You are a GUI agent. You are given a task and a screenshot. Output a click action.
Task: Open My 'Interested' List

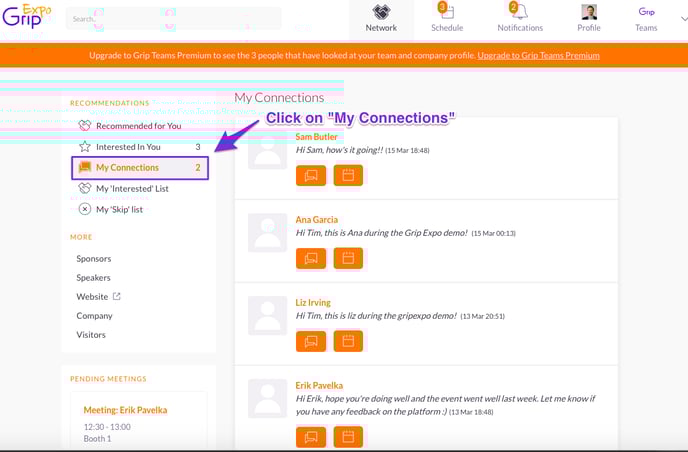click(x=132, y=189)
